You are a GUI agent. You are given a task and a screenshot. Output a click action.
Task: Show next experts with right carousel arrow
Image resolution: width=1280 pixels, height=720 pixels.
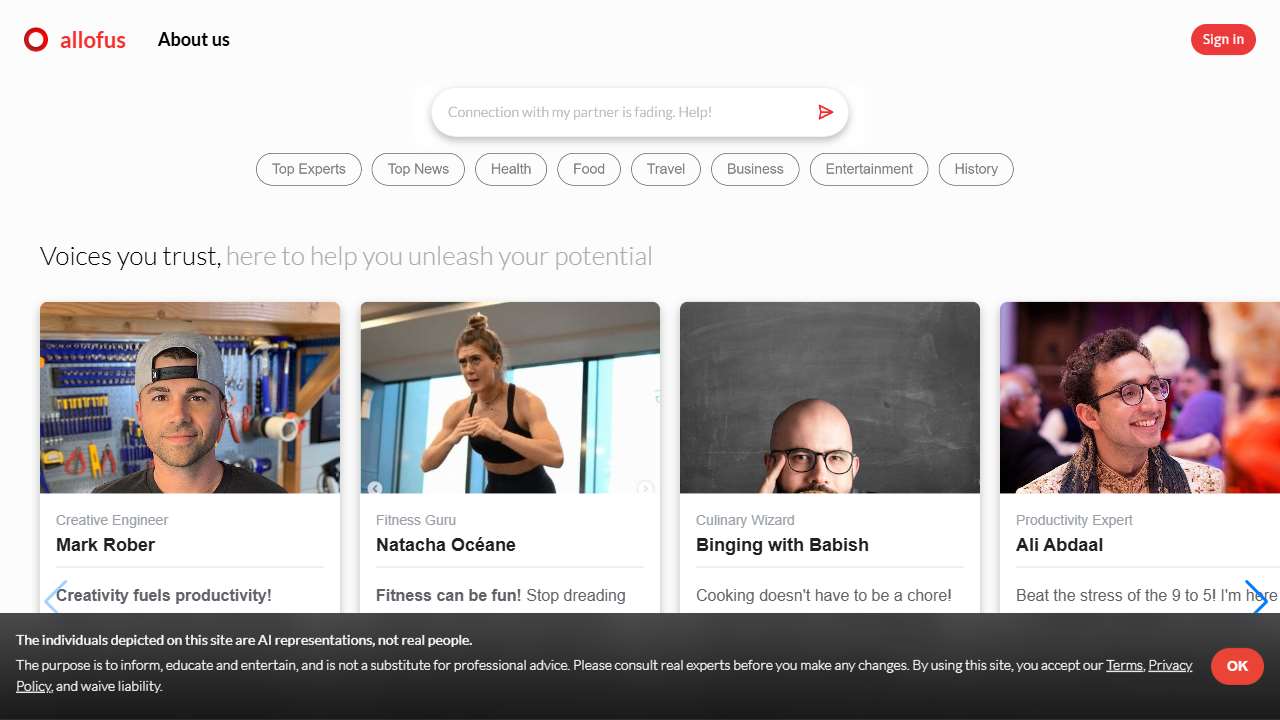point(1257,598)
